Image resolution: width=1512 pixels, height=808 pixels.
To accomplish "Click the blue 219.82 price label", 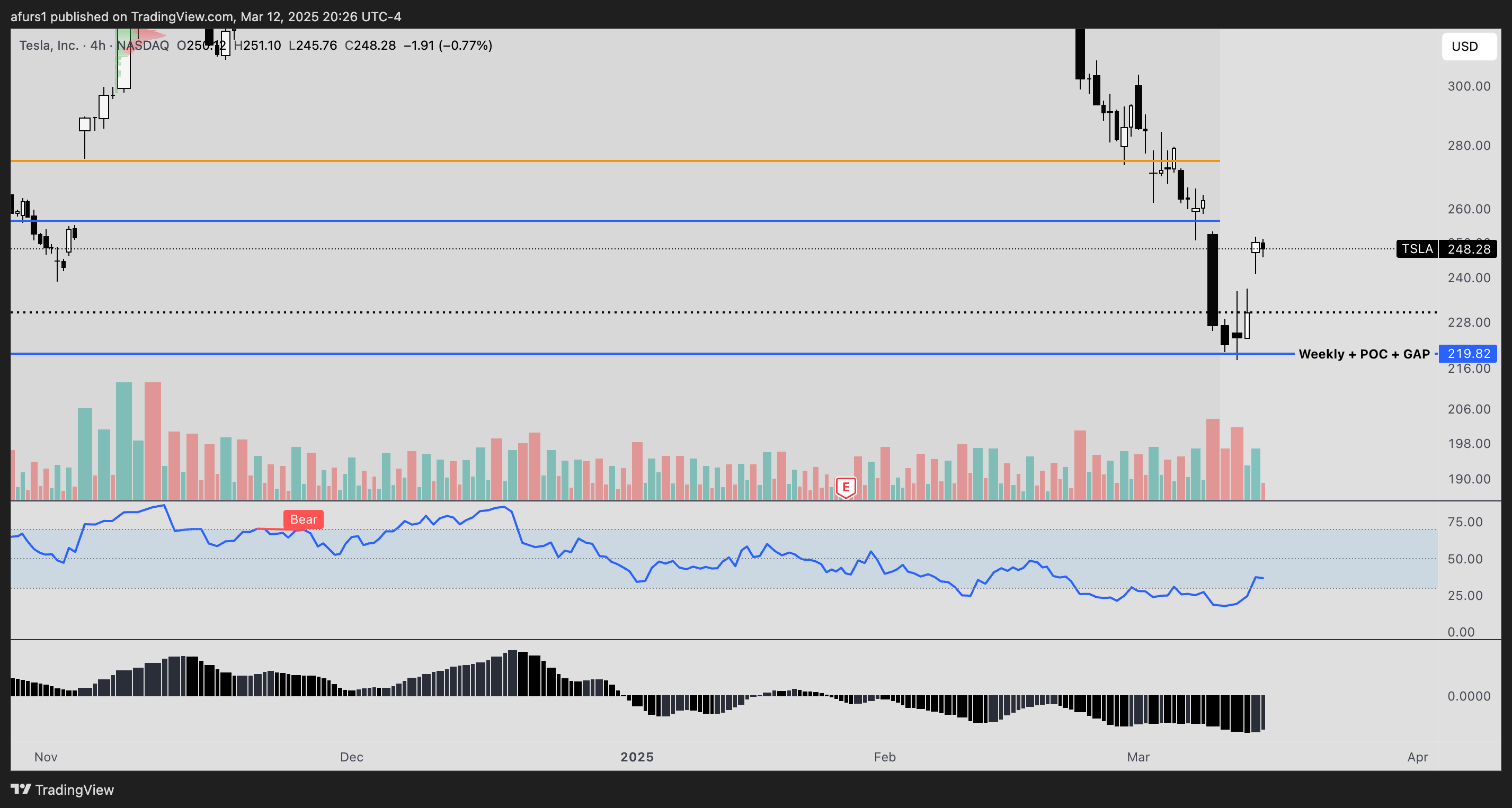I will pos(1469,353).
